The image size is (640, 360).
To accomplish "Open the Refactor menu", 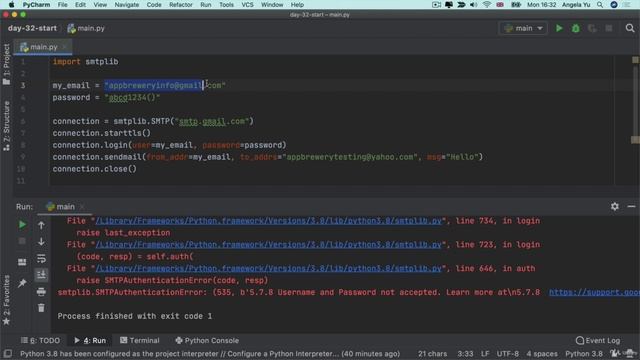I will coord(180,5).
